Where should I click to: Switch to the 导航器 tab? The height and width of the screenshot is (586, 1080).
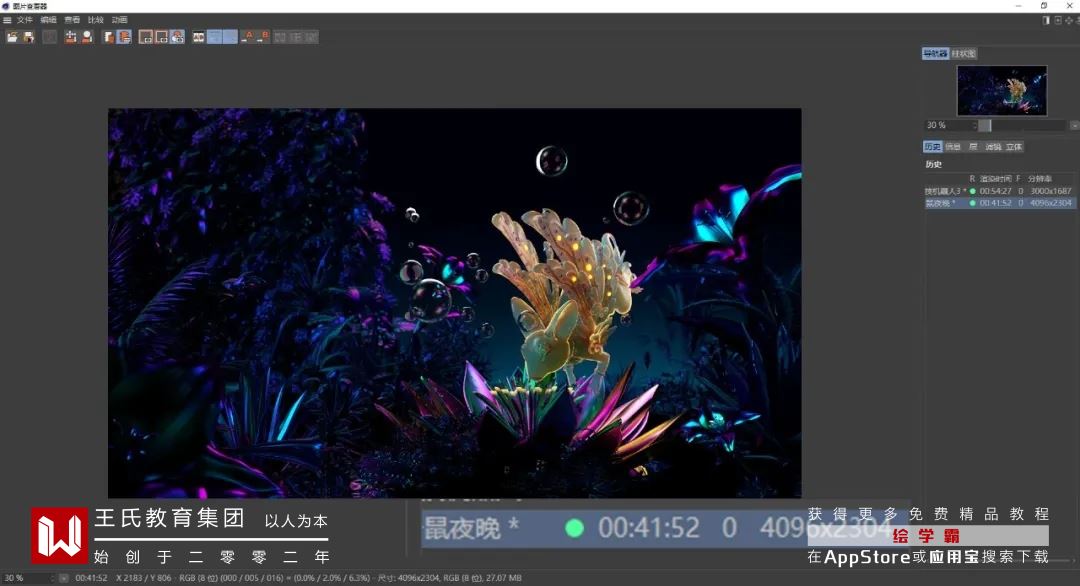[935, 54]
